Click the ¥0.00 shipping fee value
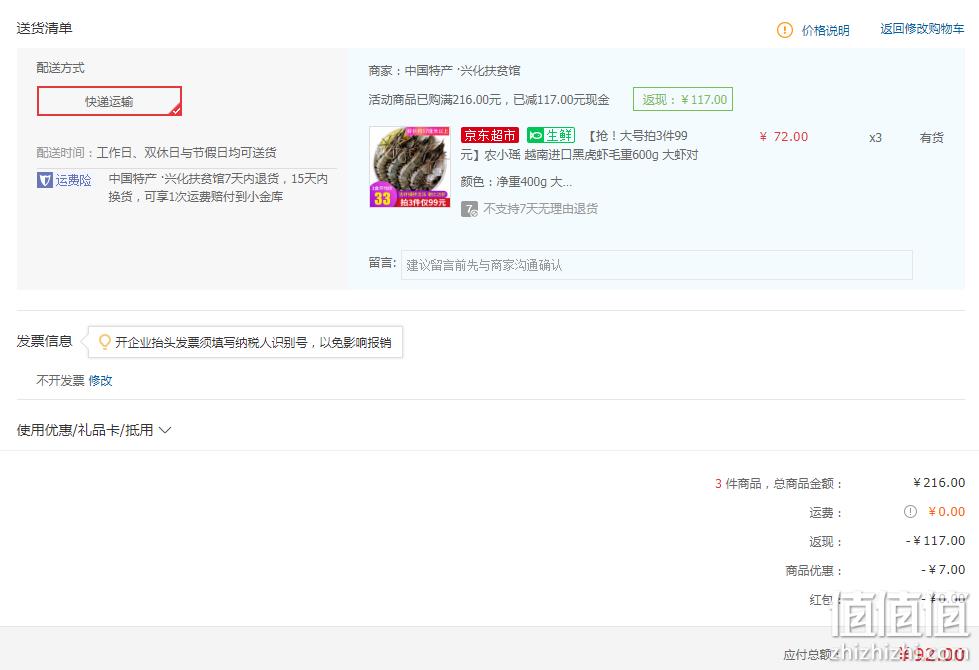 [x=947, y=512]
